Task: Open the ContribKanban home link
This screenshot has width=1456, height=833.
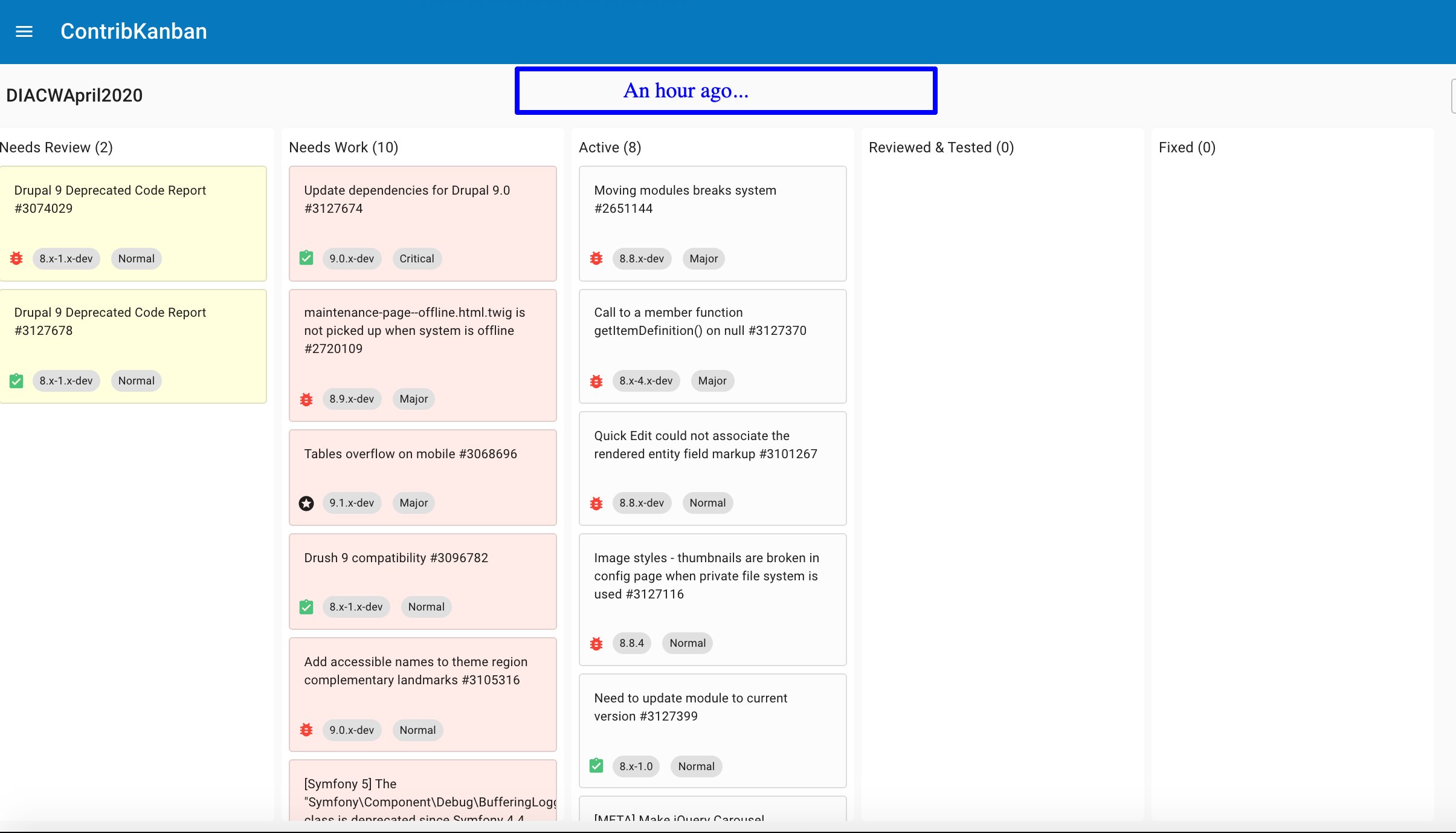Action: 134,31
